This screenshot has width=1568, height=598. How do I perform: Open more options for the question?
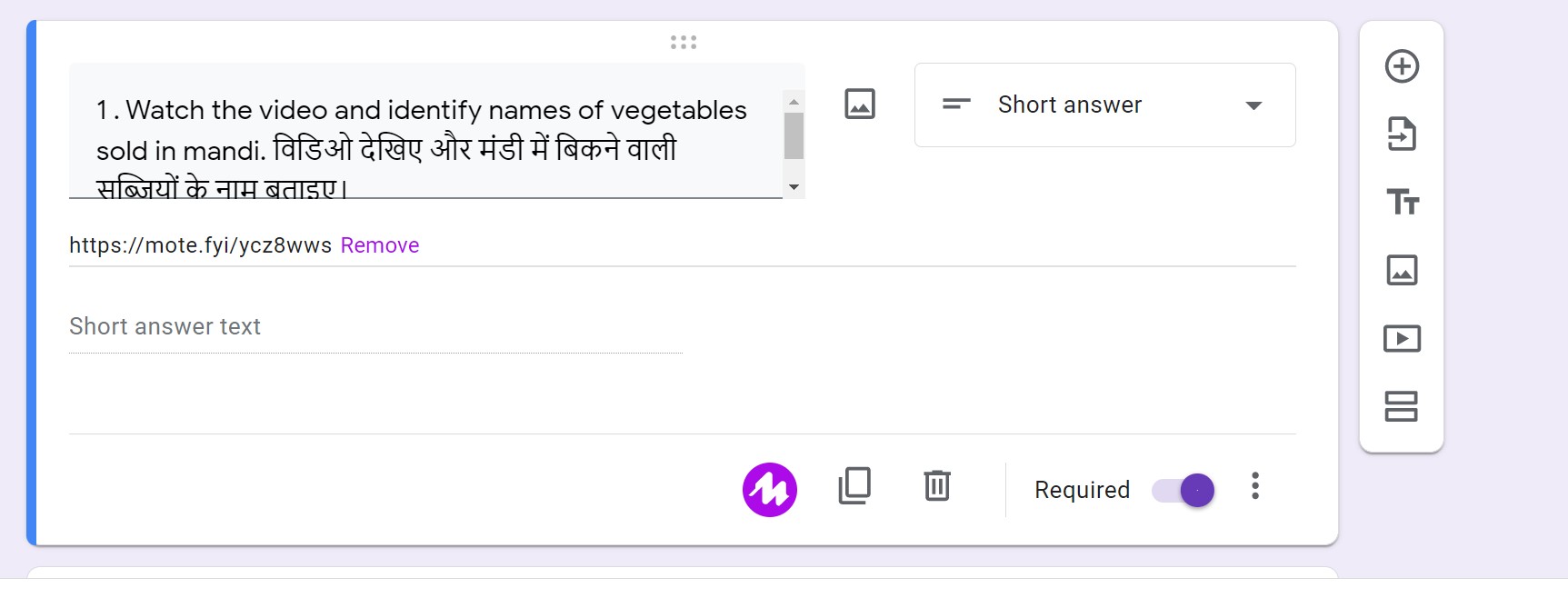[x=1255, y=488]
